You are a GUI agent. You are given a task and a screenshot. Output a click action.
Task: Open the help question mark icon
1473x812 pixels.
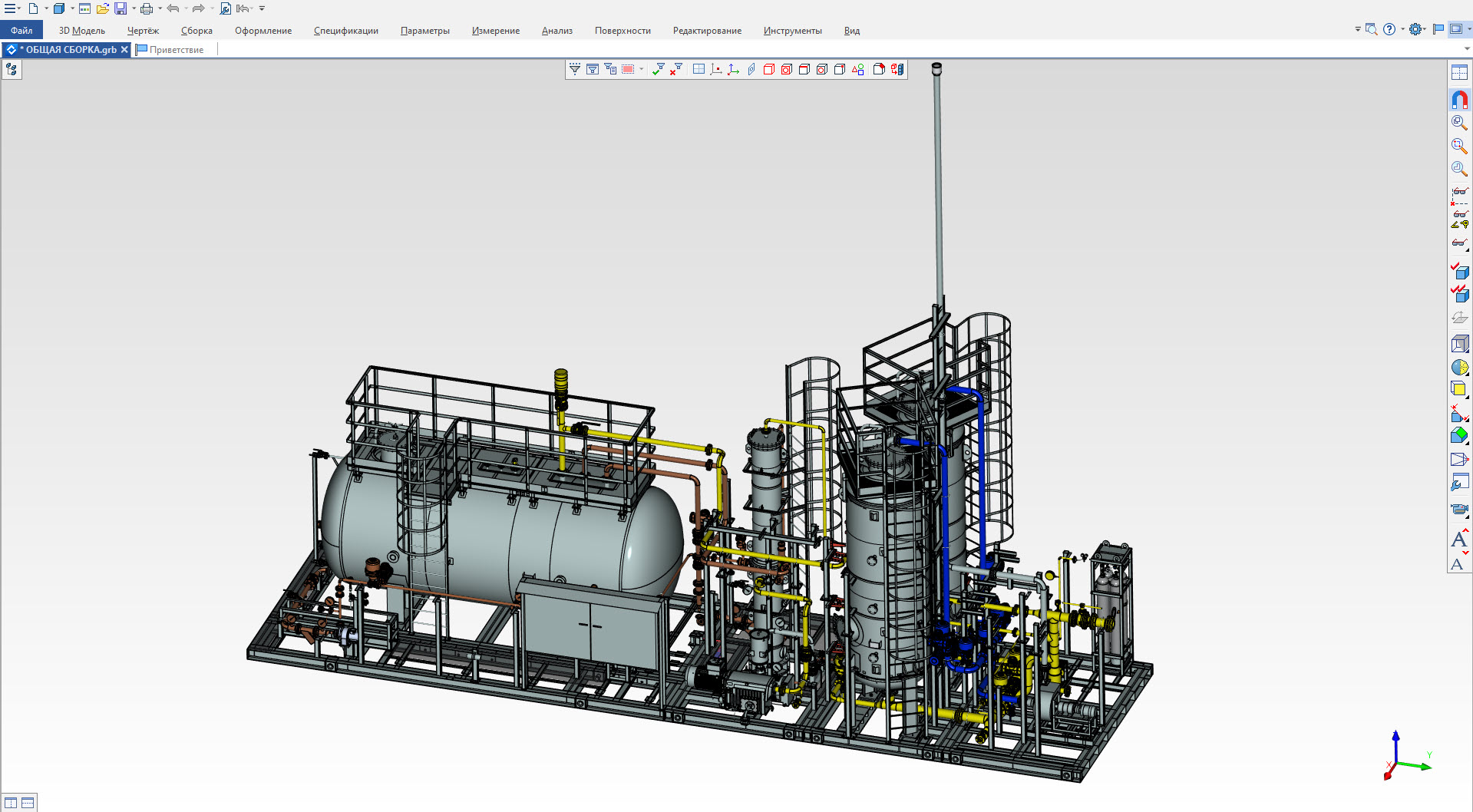point(1389,29)
